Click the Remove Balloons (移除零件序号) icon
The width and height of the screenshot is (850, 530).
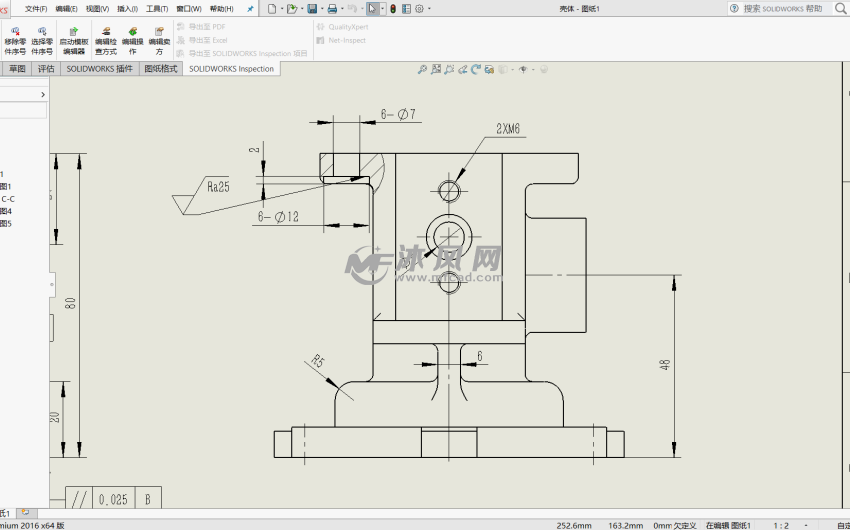click(15, 40)
